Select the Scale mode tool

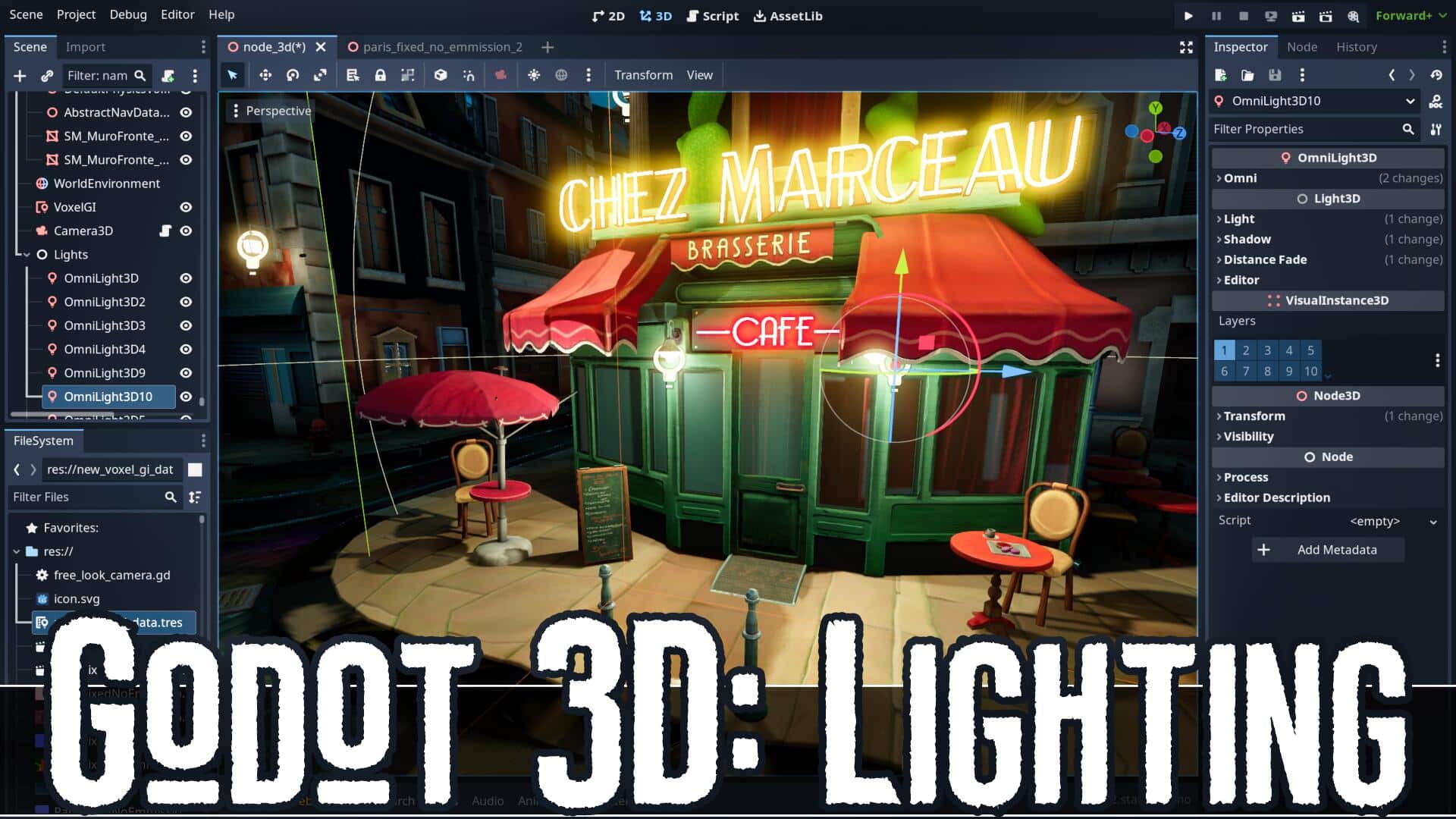pos(321,75)
